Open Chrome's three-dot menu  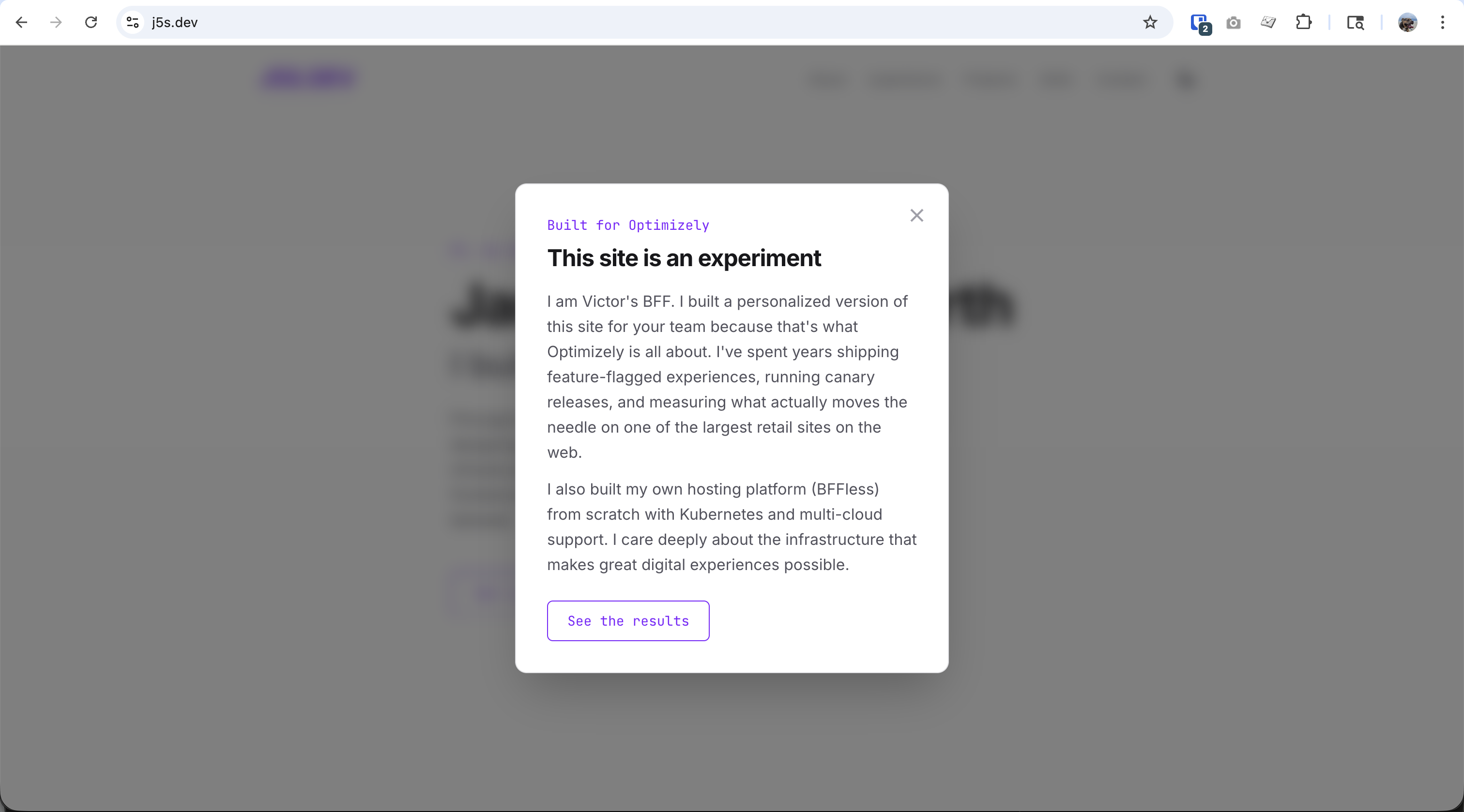[1442, 22]
